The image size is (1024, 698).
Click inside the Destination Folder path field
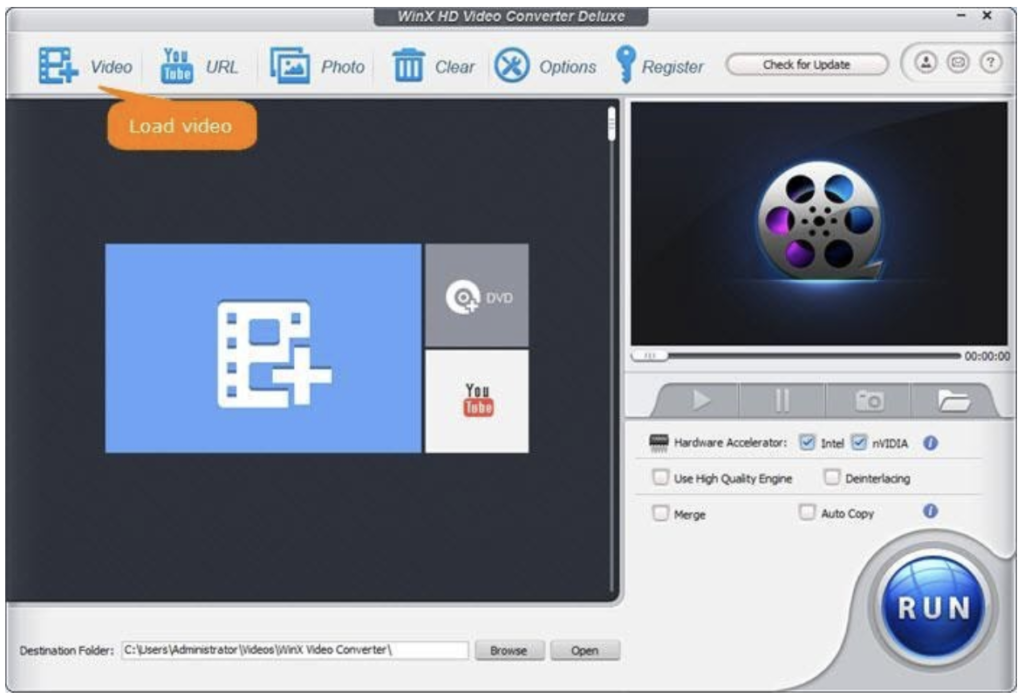(295, 650)
